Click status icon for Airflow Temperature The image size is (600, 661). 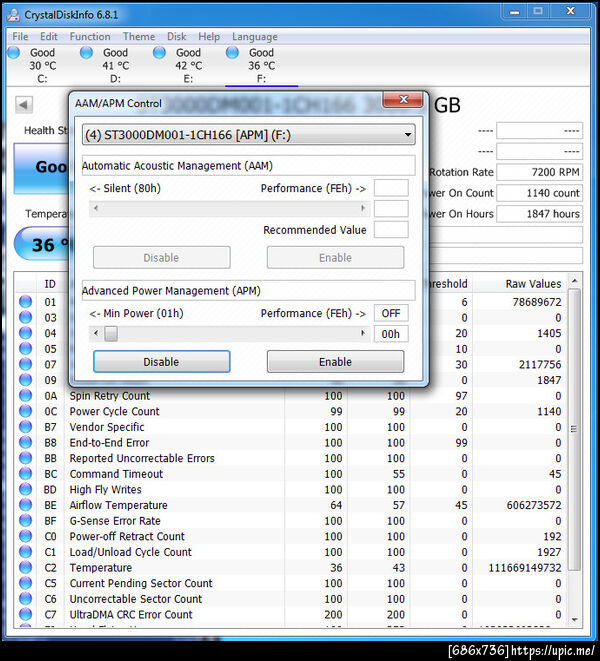tap(26, 505)
